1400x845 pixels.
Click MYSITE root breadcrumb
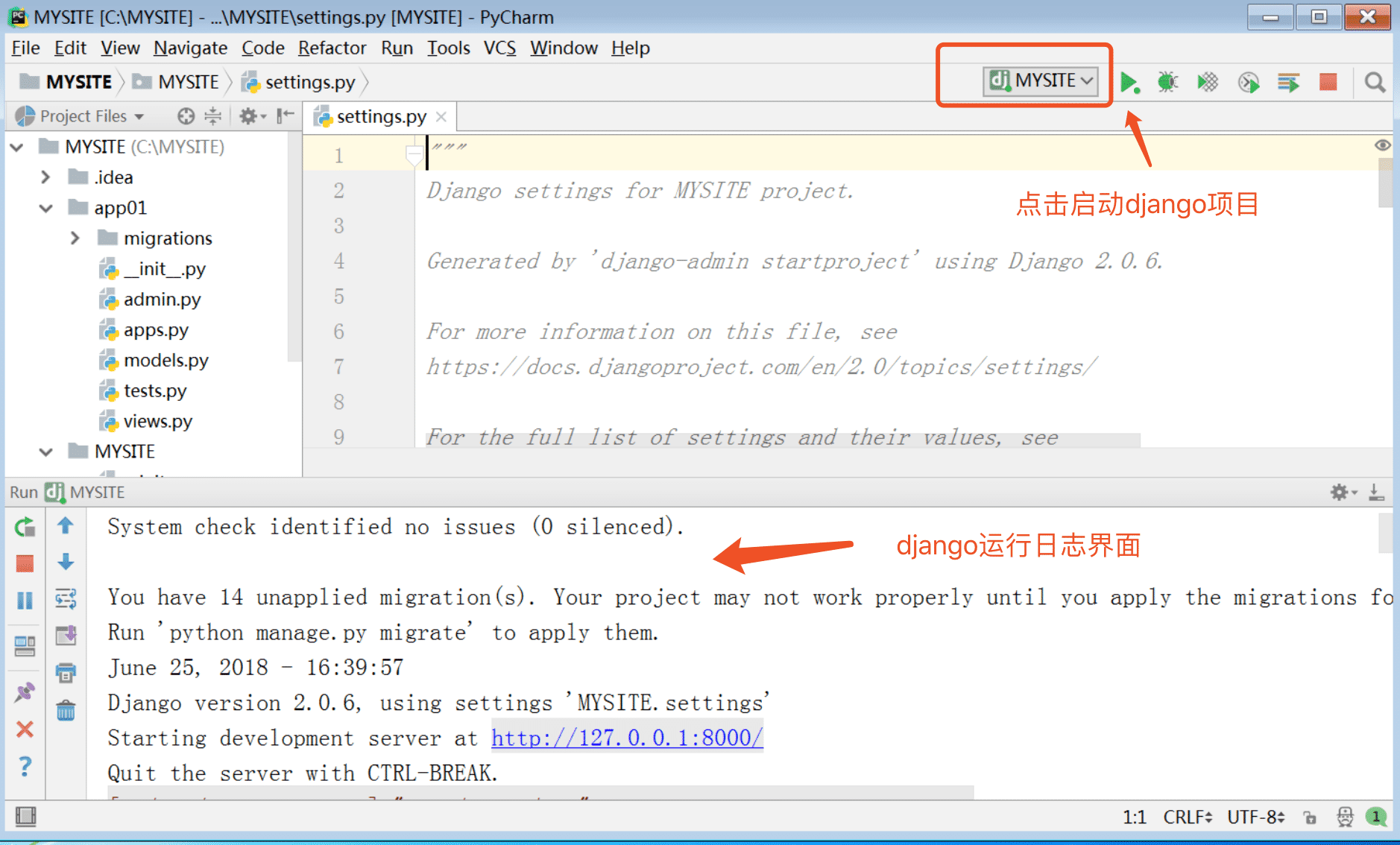pyautogui.click(x=67, y=82)
